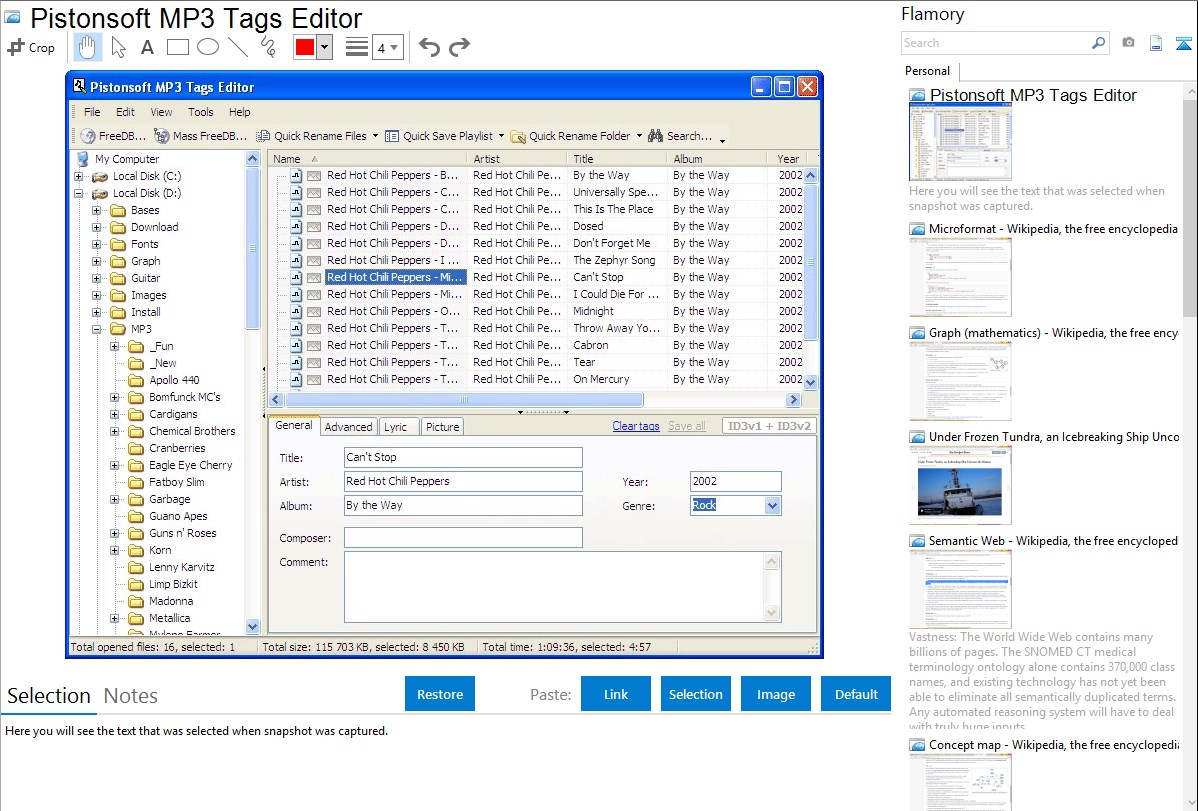Screen dimensions: 1198x811
Task: Click the Link paste button
Action: [x=616, y=694]
